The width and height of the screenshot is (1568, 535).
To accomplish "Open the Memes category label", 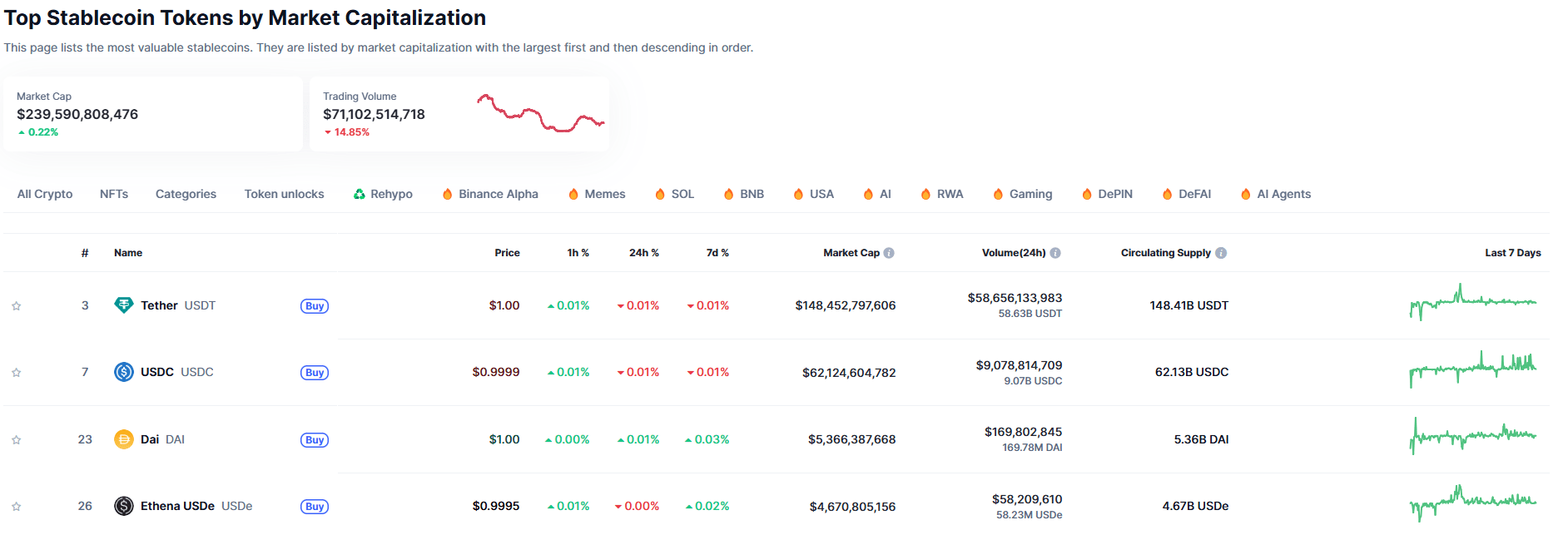I will tap(605, 194).
